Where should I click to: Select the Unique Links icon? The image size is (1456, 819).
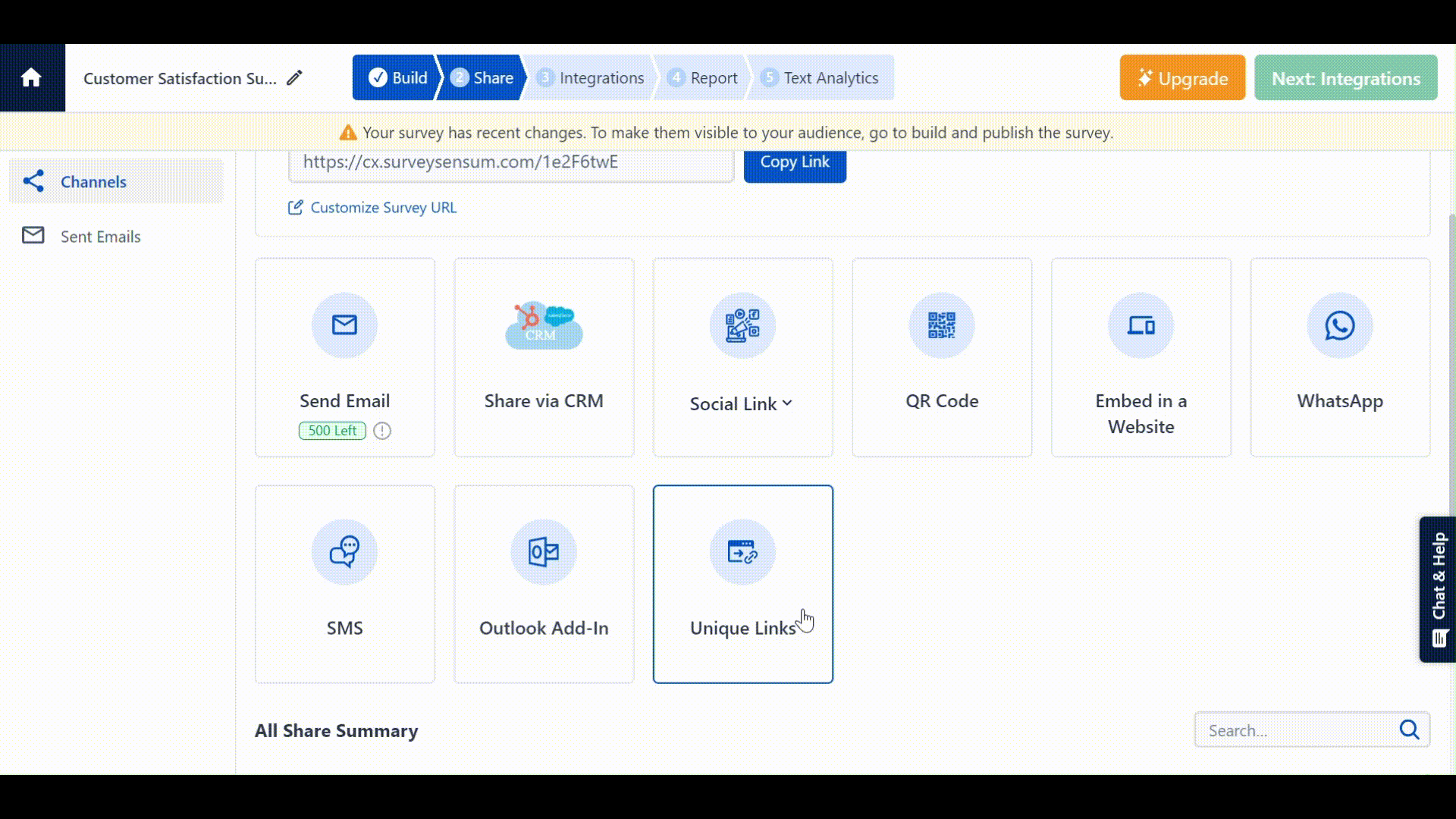coord(742,552)
